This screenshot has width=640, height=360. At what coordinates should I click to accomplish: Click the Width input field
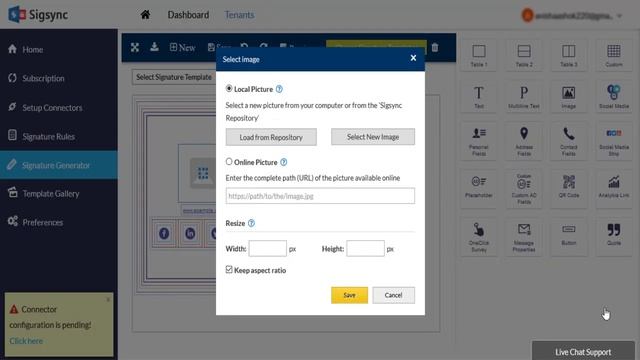point(268,249)
